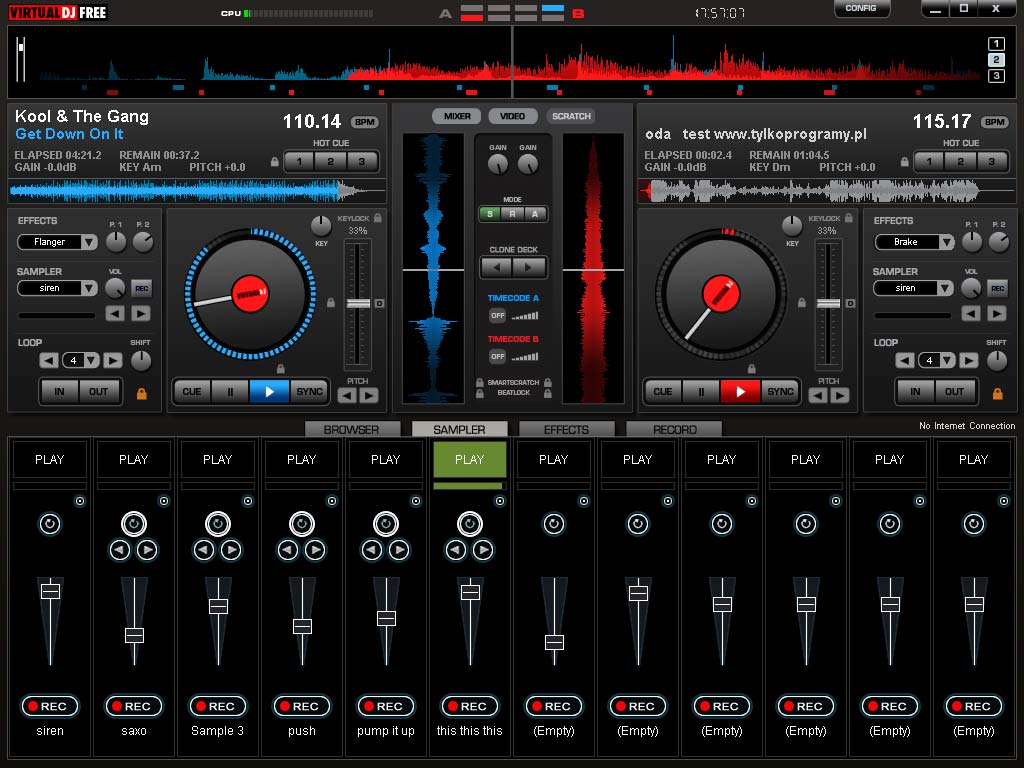Click the right deck vinyl platter
This screenshot has height=768, width=1024.
721,294
